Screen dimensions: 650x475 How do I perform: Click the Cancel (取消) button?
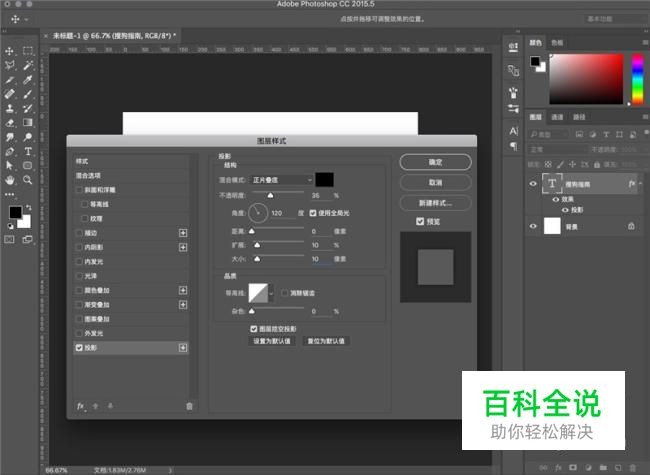tap(435, 182)
